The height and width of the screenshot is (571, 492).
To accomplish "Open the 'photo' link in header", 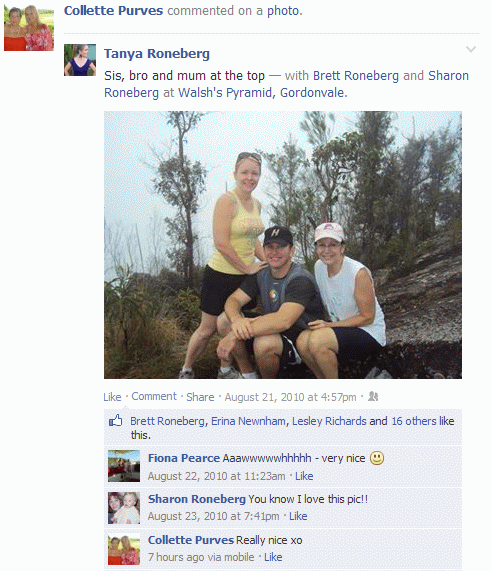I will tap(283, 11).
